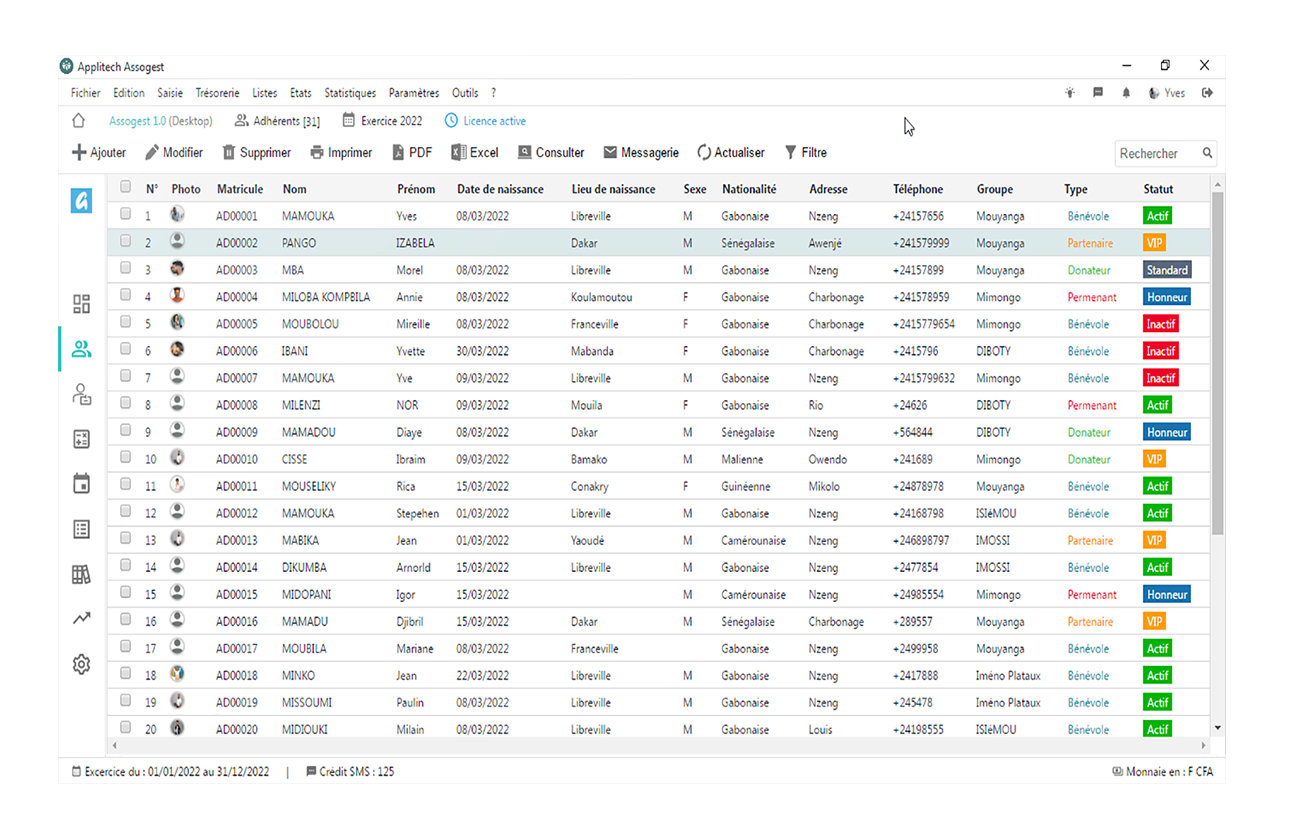Click the vertical scrollbar down arrow
1289x833 pixels.
1217,728
